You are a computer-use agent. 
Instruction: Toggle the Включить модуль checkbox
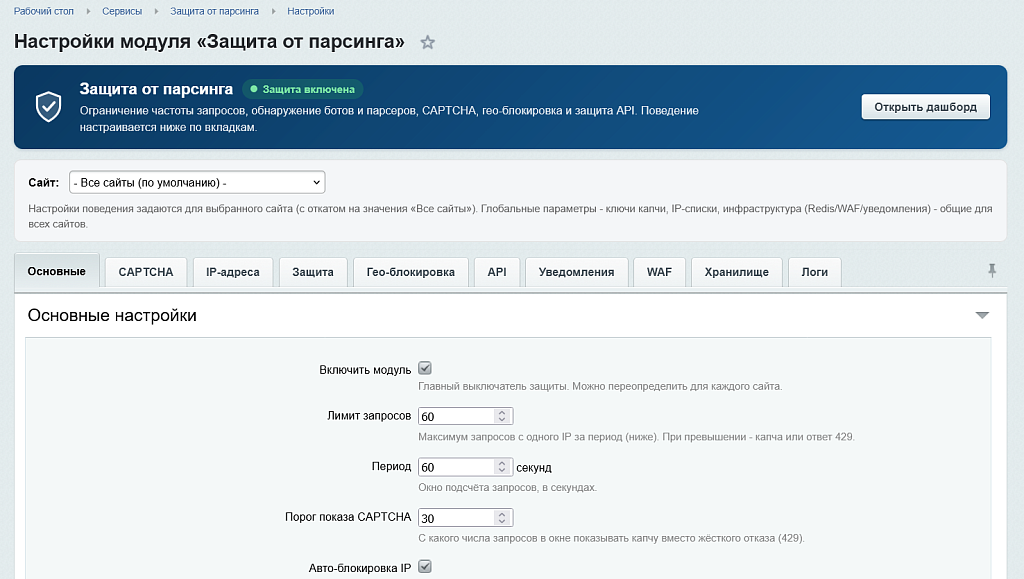424,368
